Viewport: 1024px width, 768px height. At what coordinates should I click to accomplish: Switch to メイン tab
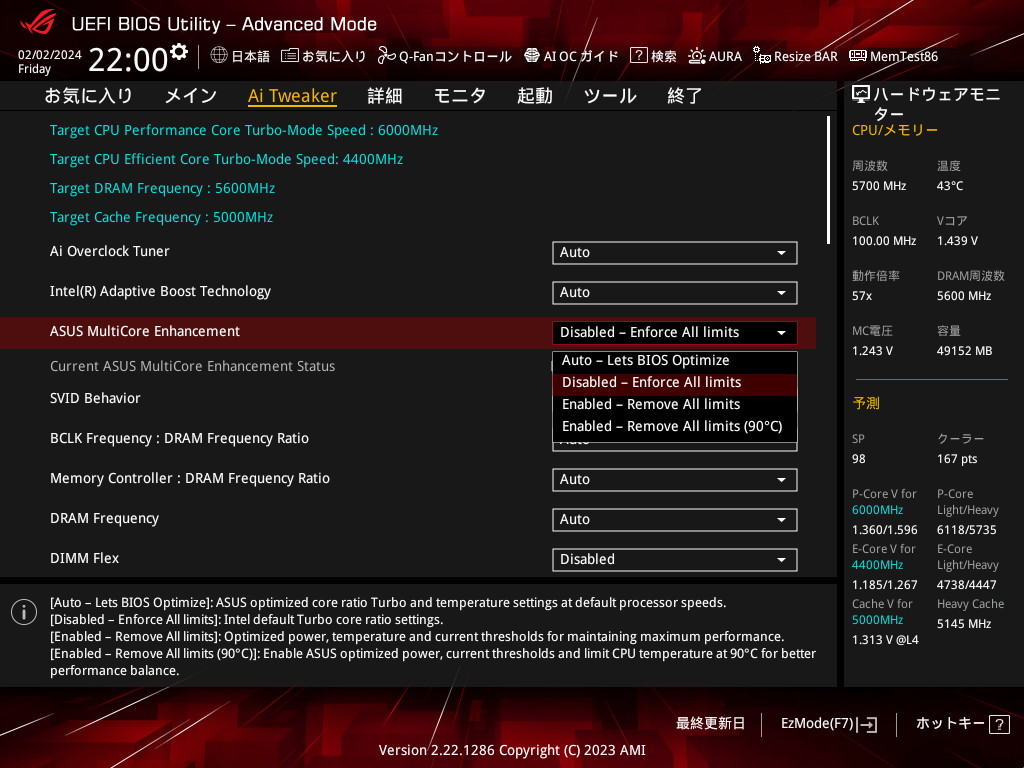click(191, 96)
